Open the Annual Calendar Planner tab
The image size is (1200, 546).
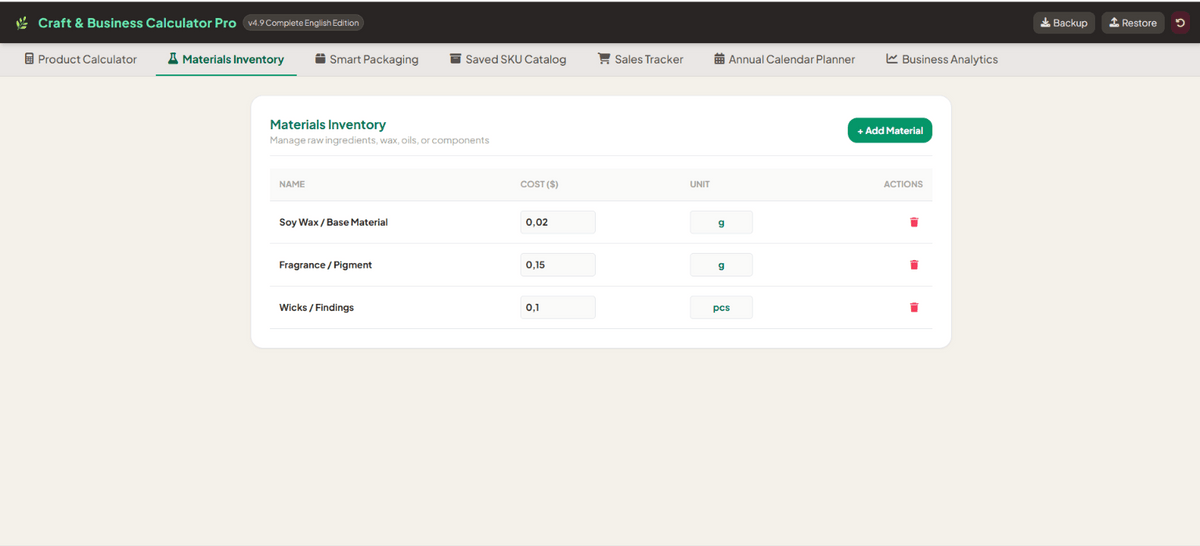[785, 59]
